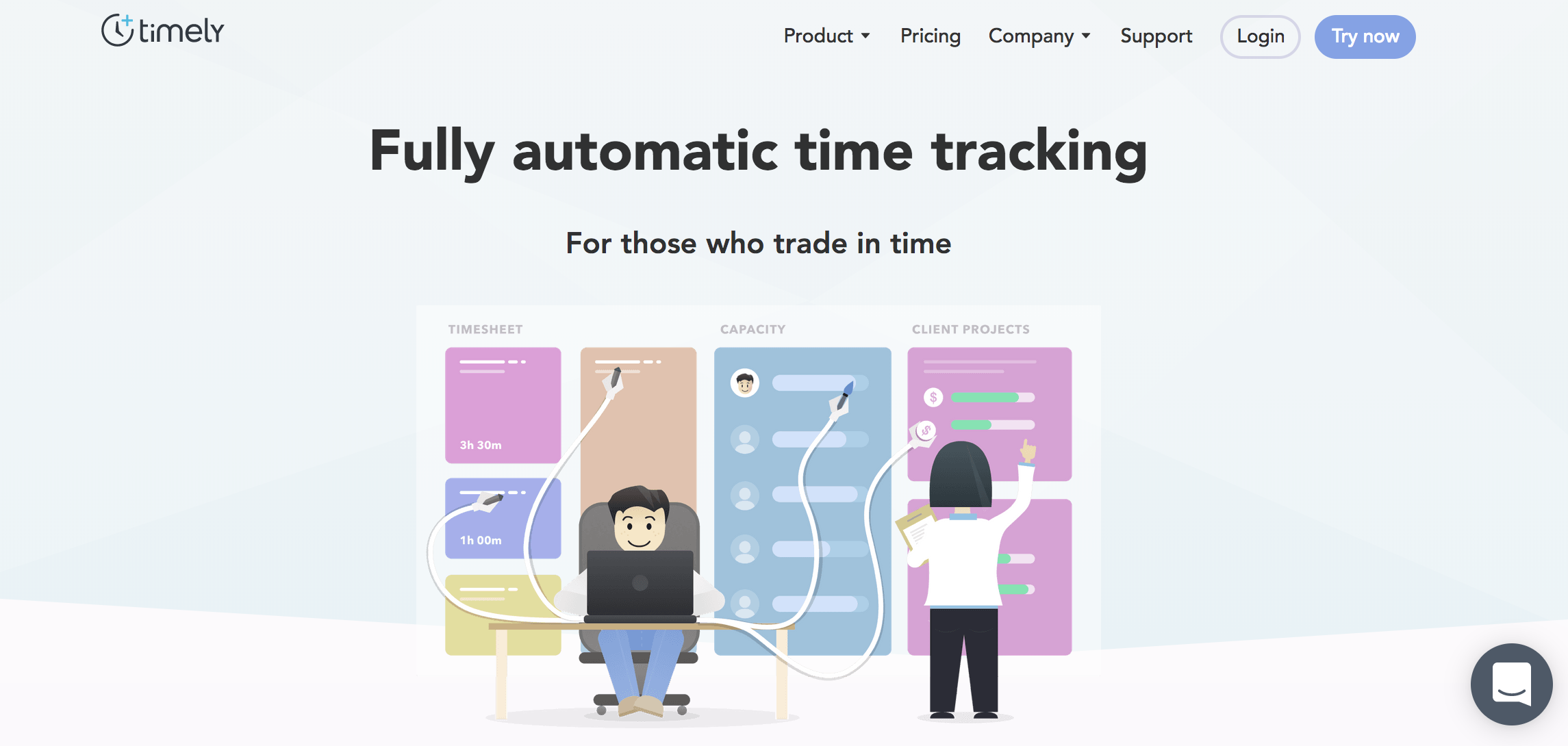The width and height of the screenshot is (1568, 746).
Task: Open the Support menu item
Action: coord(1156,35)
